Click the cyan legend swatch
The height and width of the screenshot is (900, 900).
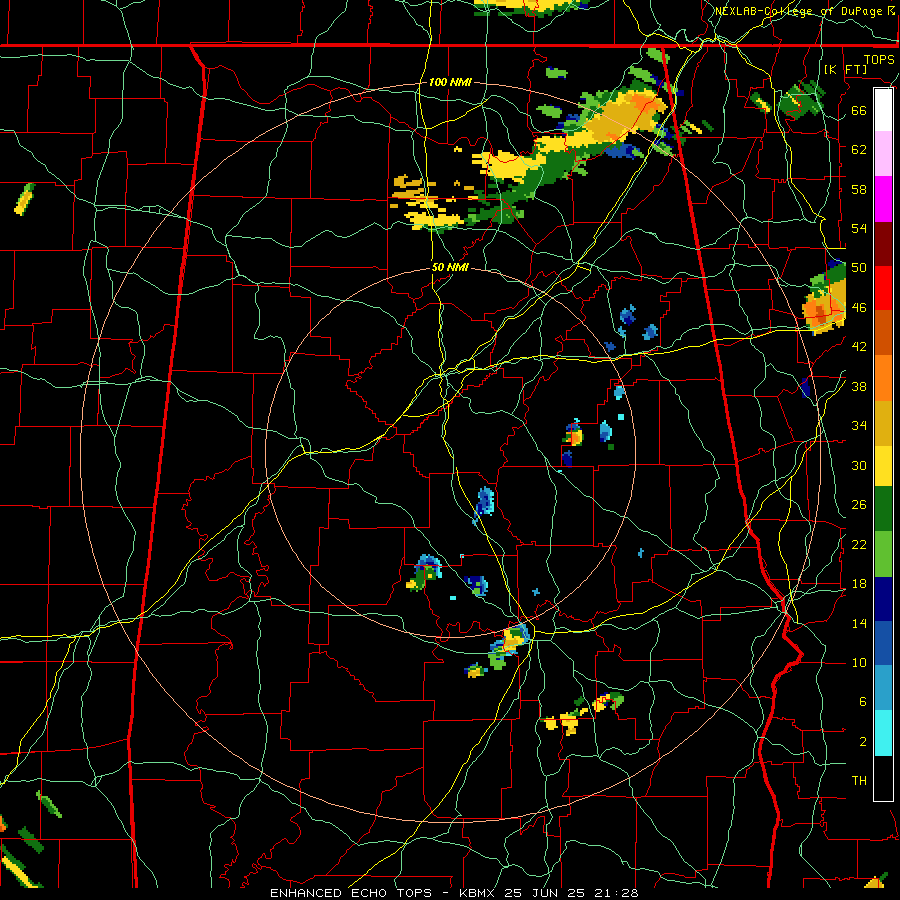pyautogui.click(x=883, y=733)
